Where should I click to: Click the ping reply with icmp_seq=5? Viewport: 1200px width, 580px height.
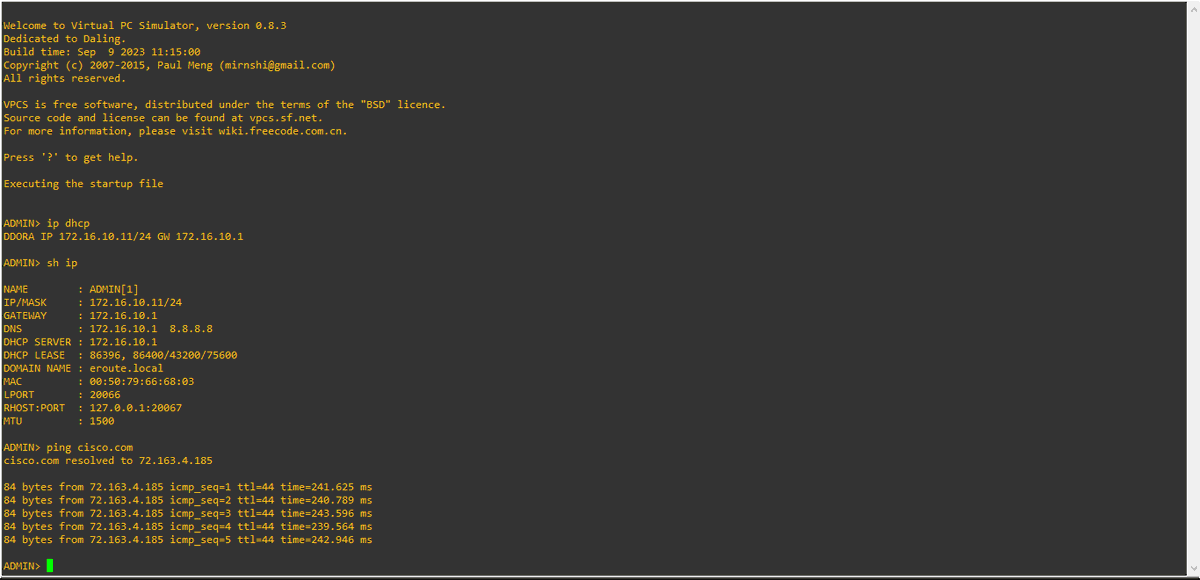[x=188, y=540]
